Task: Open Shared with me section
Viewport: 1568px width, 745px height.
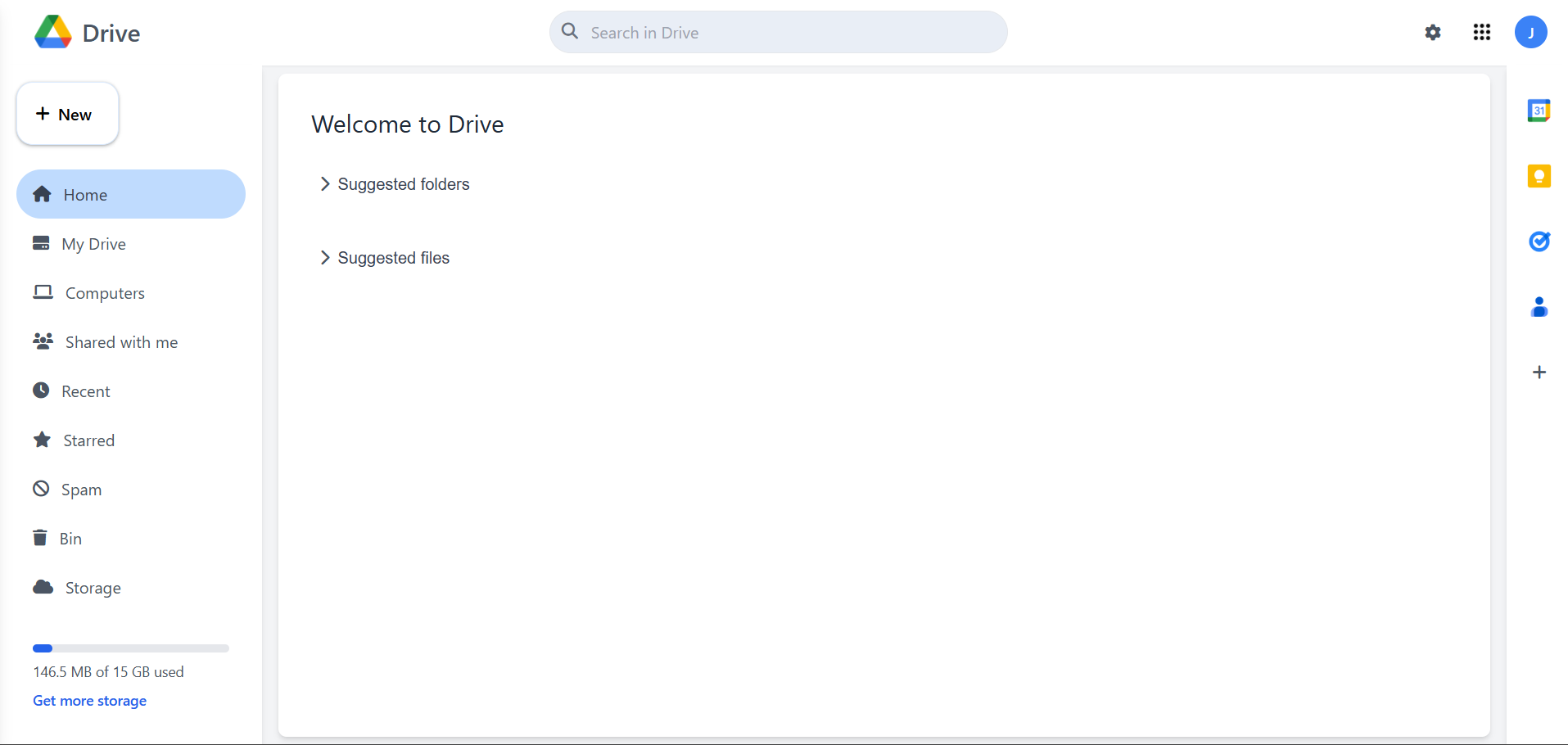Action: pyautogui.click(x=121, y=341)
